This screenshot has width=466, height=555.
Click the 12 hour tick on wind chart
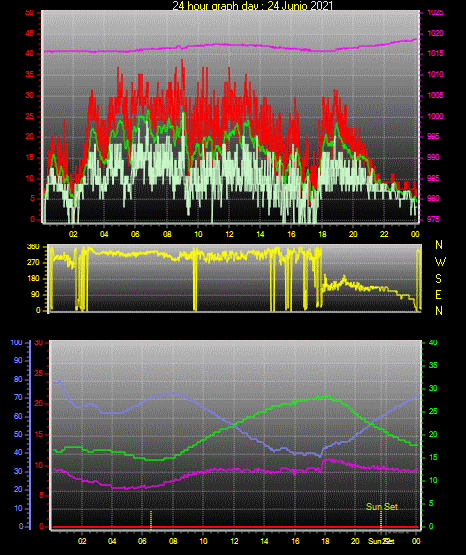point(229,234)
